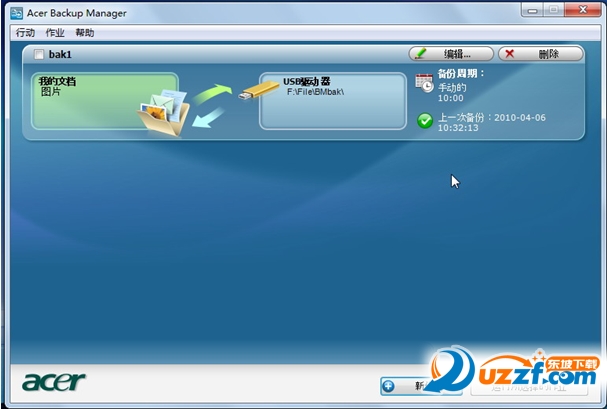Minimize the Acer Backup Manager window
Viewport: 607px width, 409px height.
click(533, 10)
